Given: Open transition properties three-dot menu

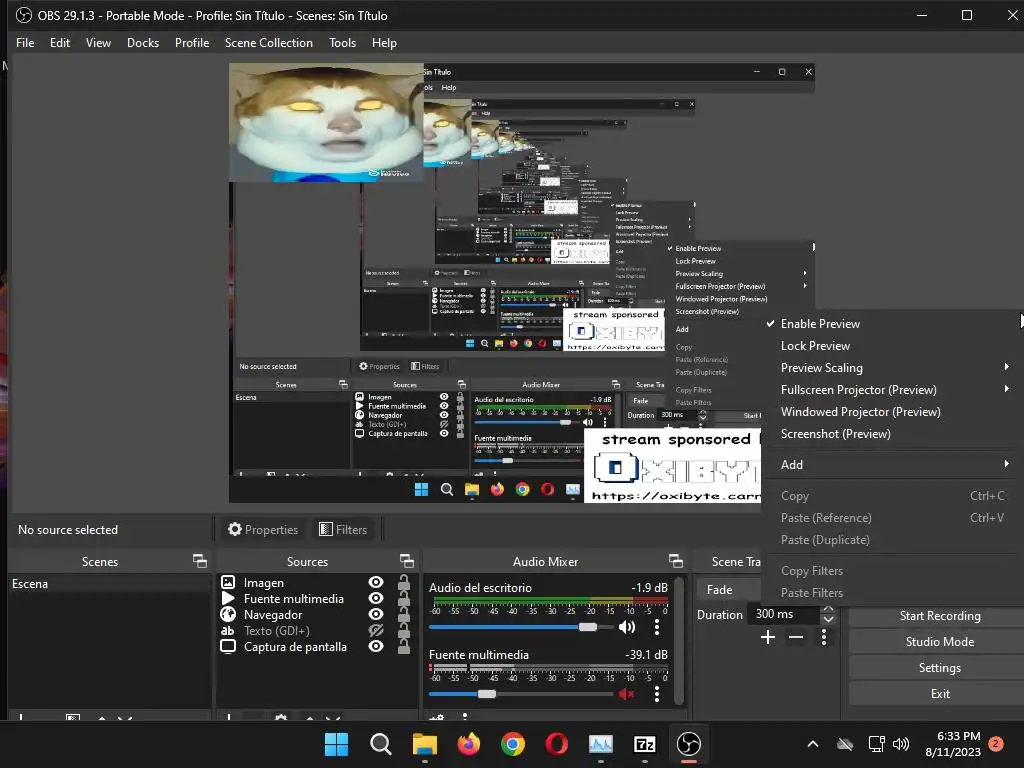Looking at the screenshot, I should pos(824,637).
